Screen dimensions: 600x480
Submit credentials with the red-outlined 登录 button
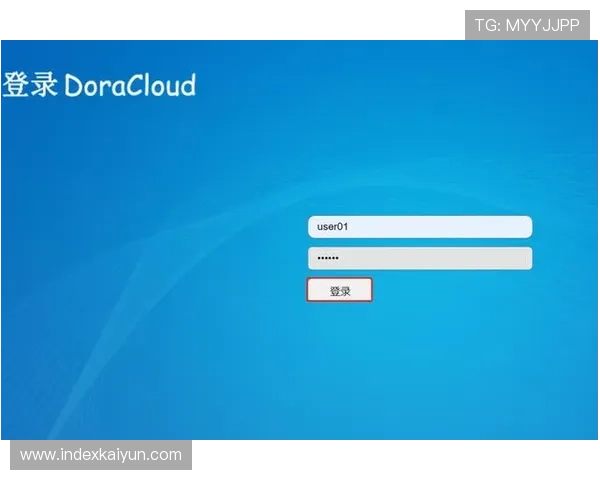pyautogui.click(x=340, y=291)
